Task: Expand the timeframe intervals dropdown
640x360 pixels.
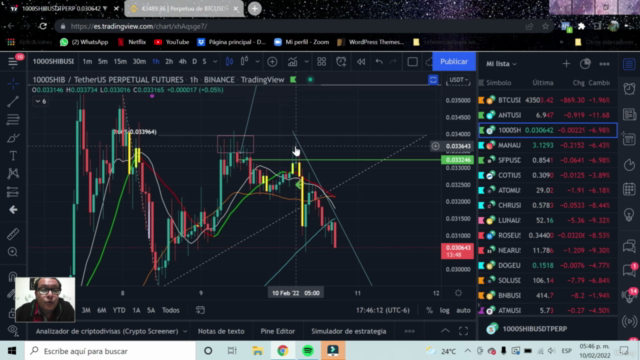Action: tap(215, 62)
